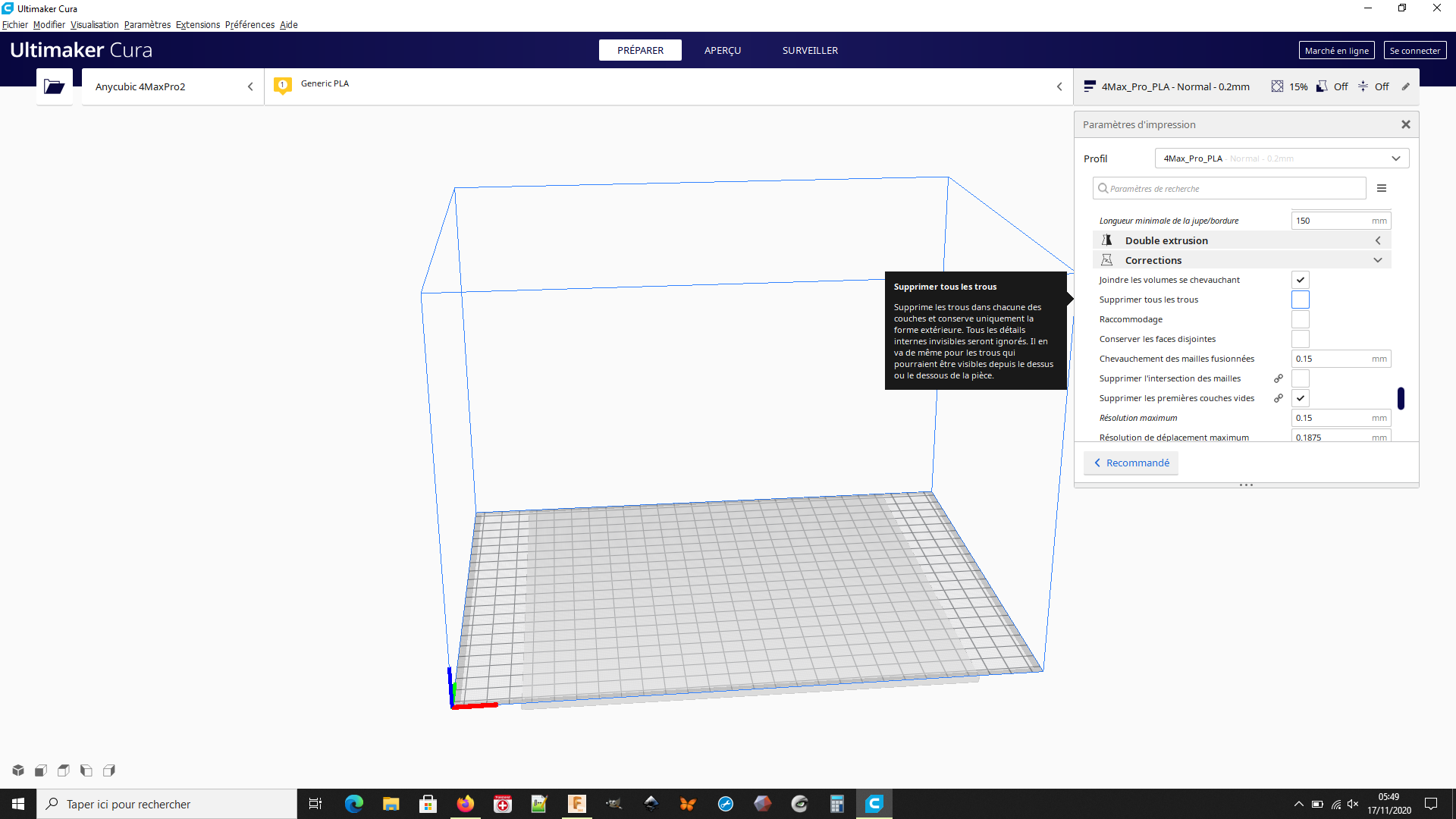Enable Conserver les faces disjointes checkbox

click(1301, 339)
